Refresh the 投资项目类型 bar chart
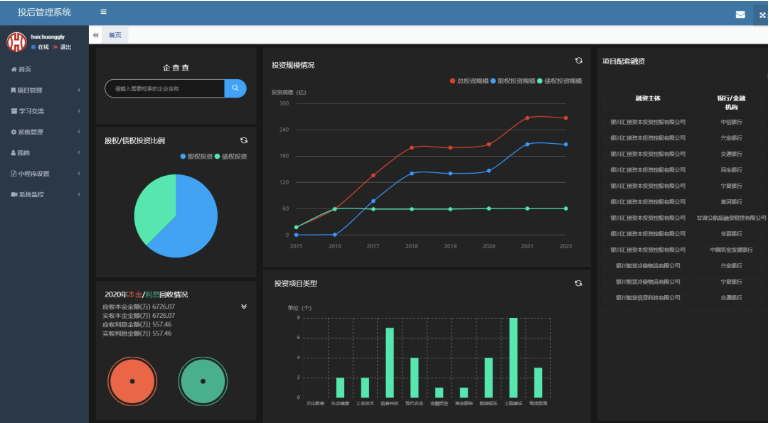The height and width of the screenshot is (423, 769). [x=578, y=283]
